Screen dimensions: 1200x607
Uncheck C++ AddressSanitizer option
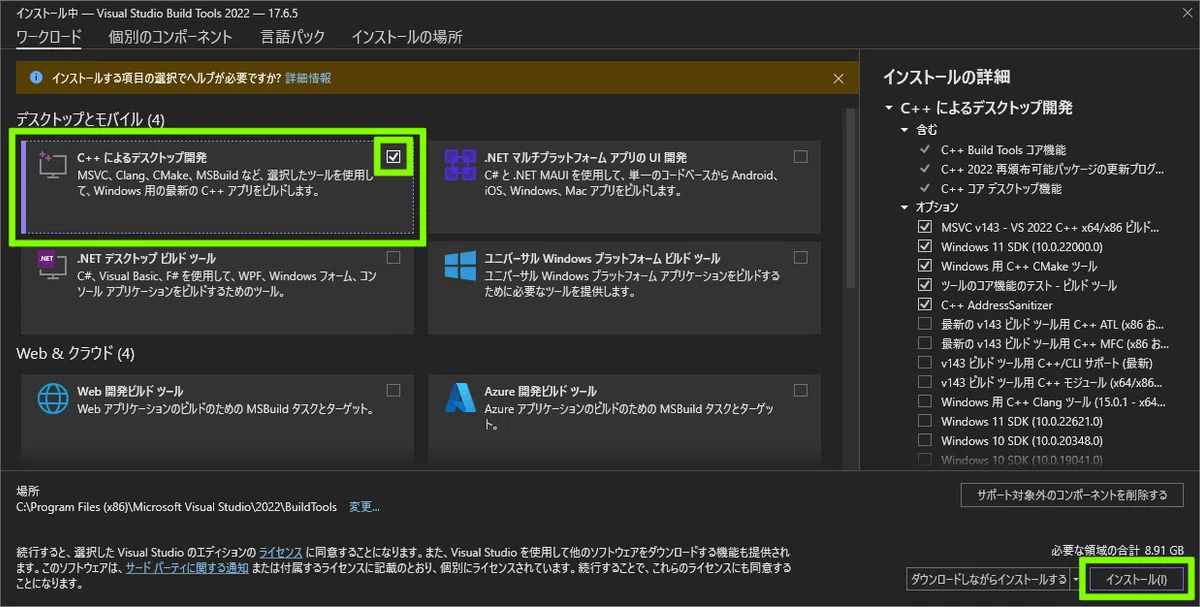(x=924, y=304)
